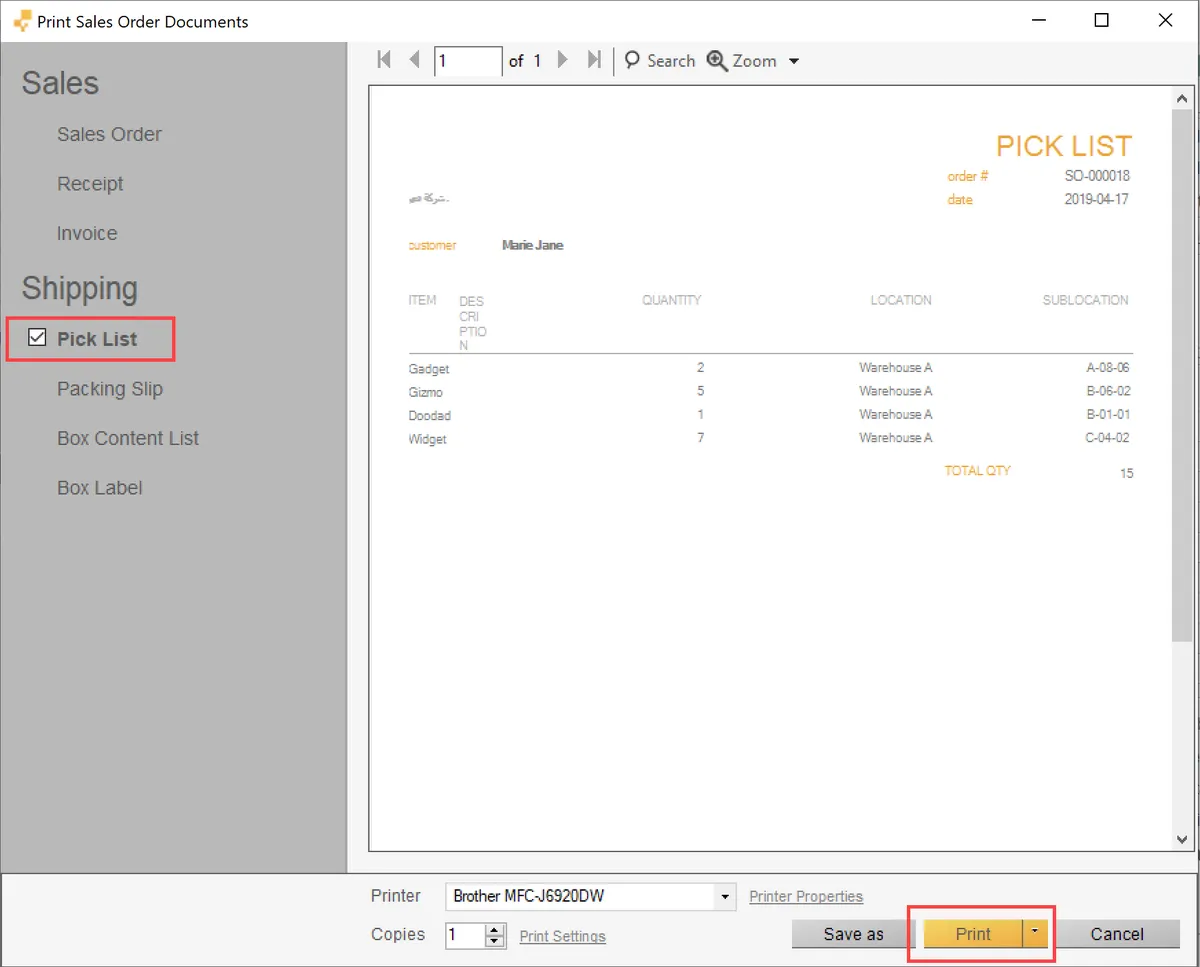
Task: Click the Zoom magnifier icon
Action: pyautogui.click(x=717, y=61)
